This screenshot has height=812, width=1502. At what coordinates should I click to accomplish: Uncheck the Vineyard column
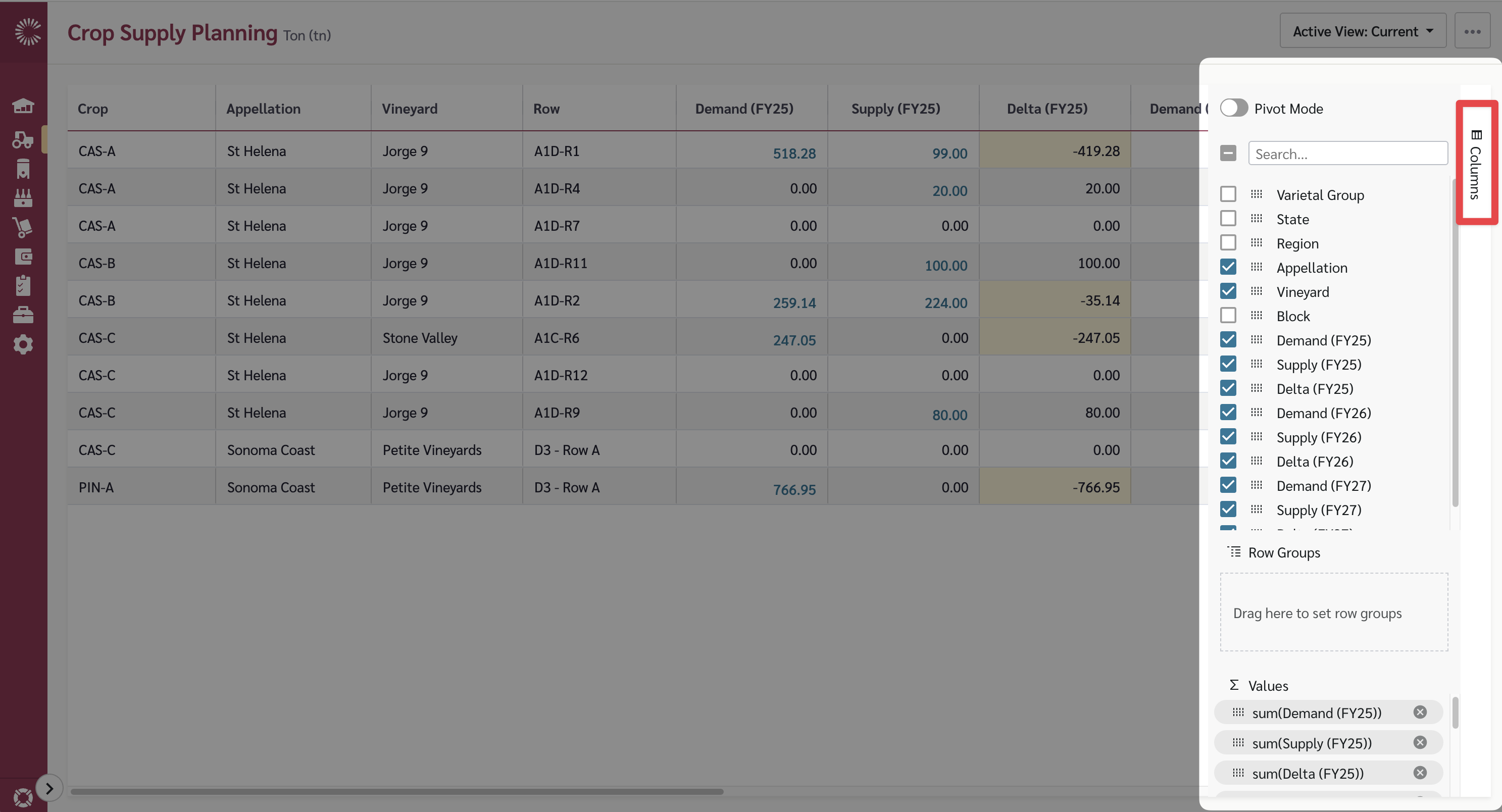(x=1229, y=291)
